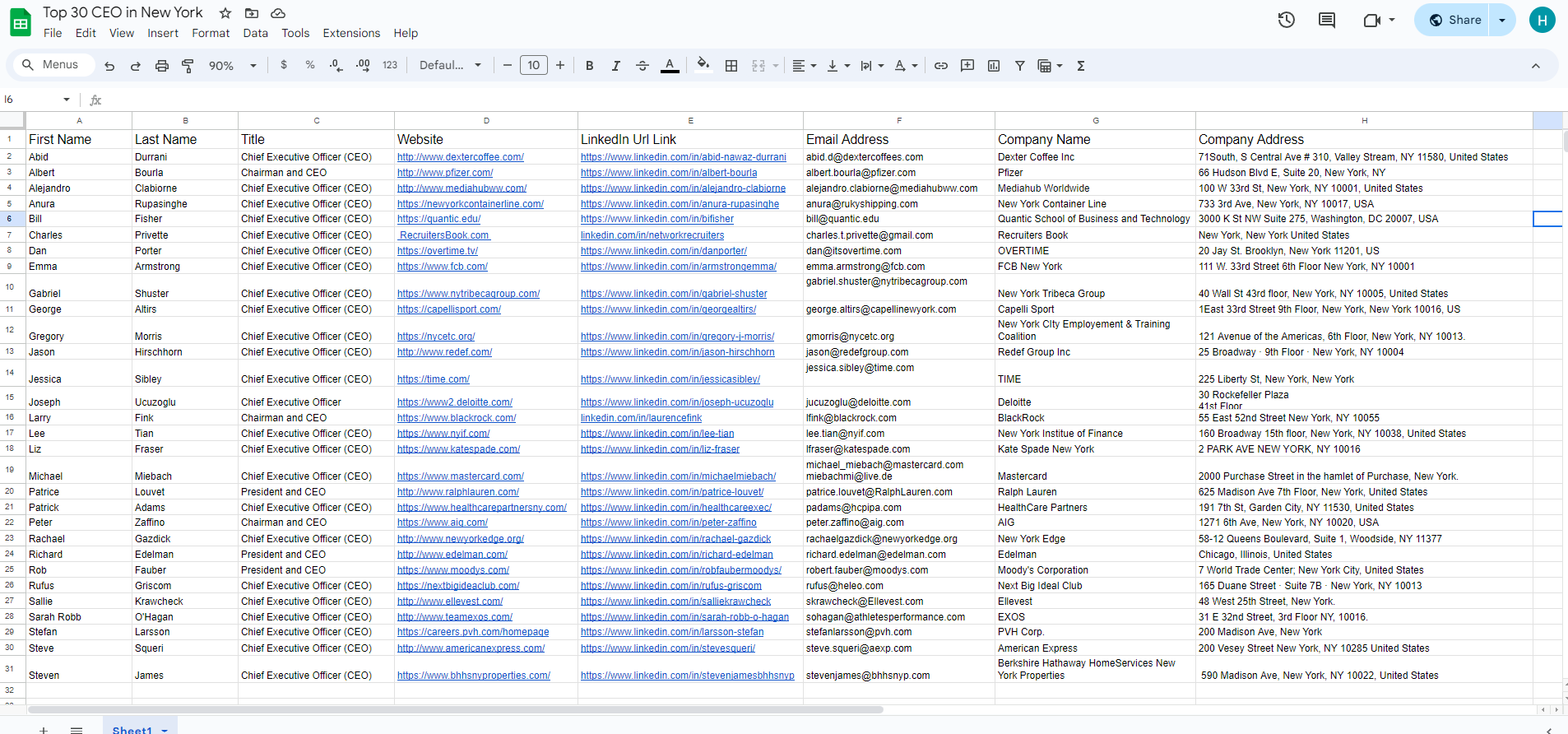
Task: Click the Share button
Action: [x=1454, y=20]
